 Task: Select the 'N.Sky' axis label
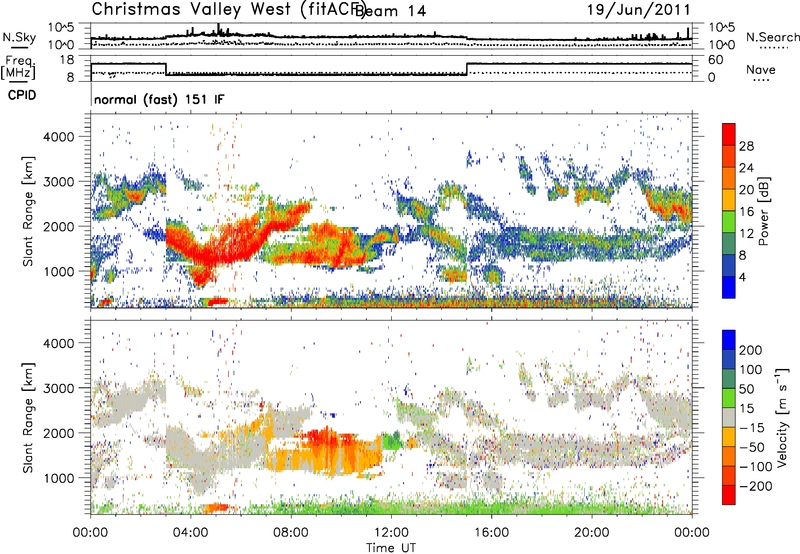pos(19,37)
